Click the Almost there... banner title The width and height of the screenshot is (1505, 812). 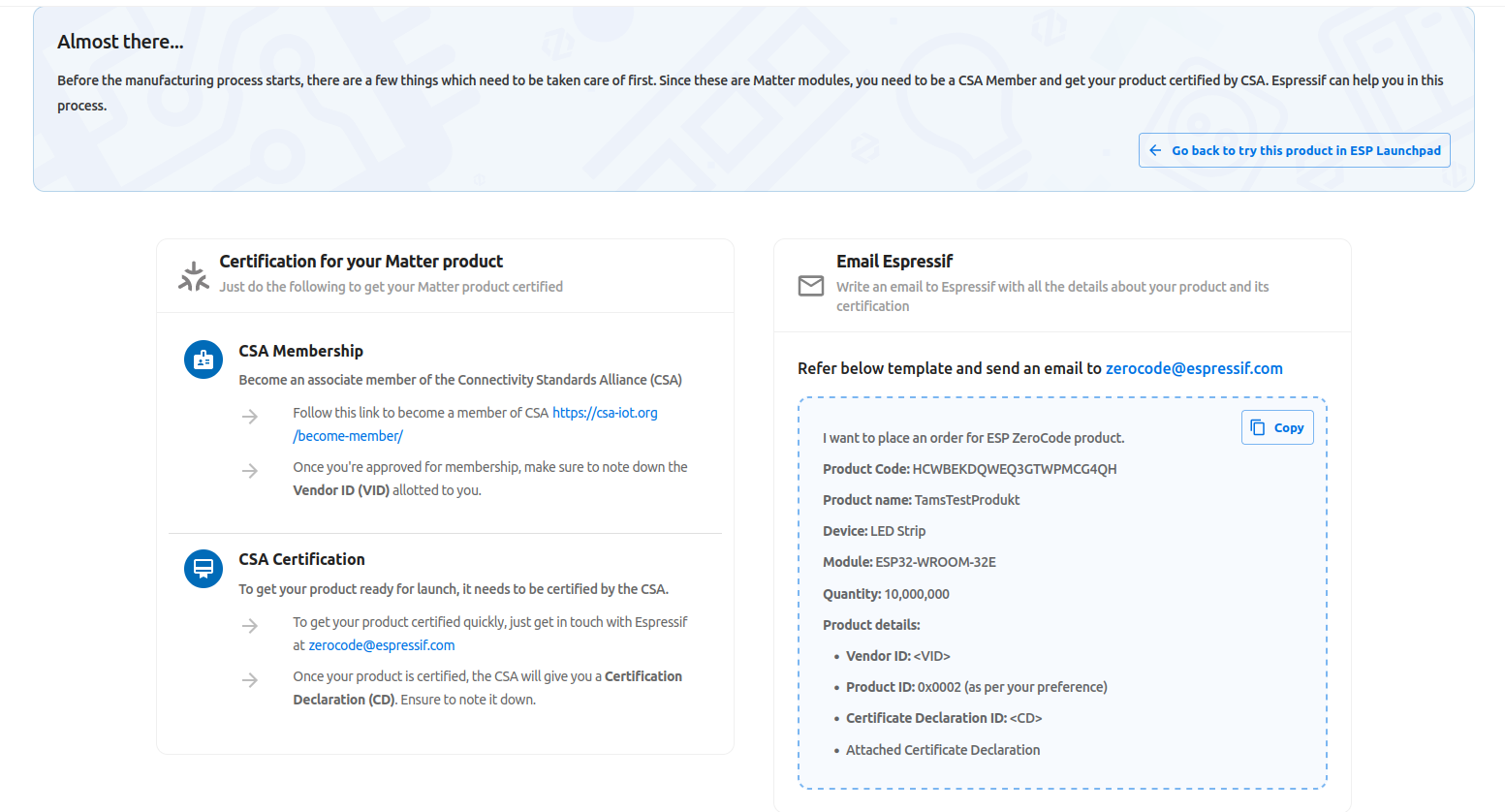point(120,42)
